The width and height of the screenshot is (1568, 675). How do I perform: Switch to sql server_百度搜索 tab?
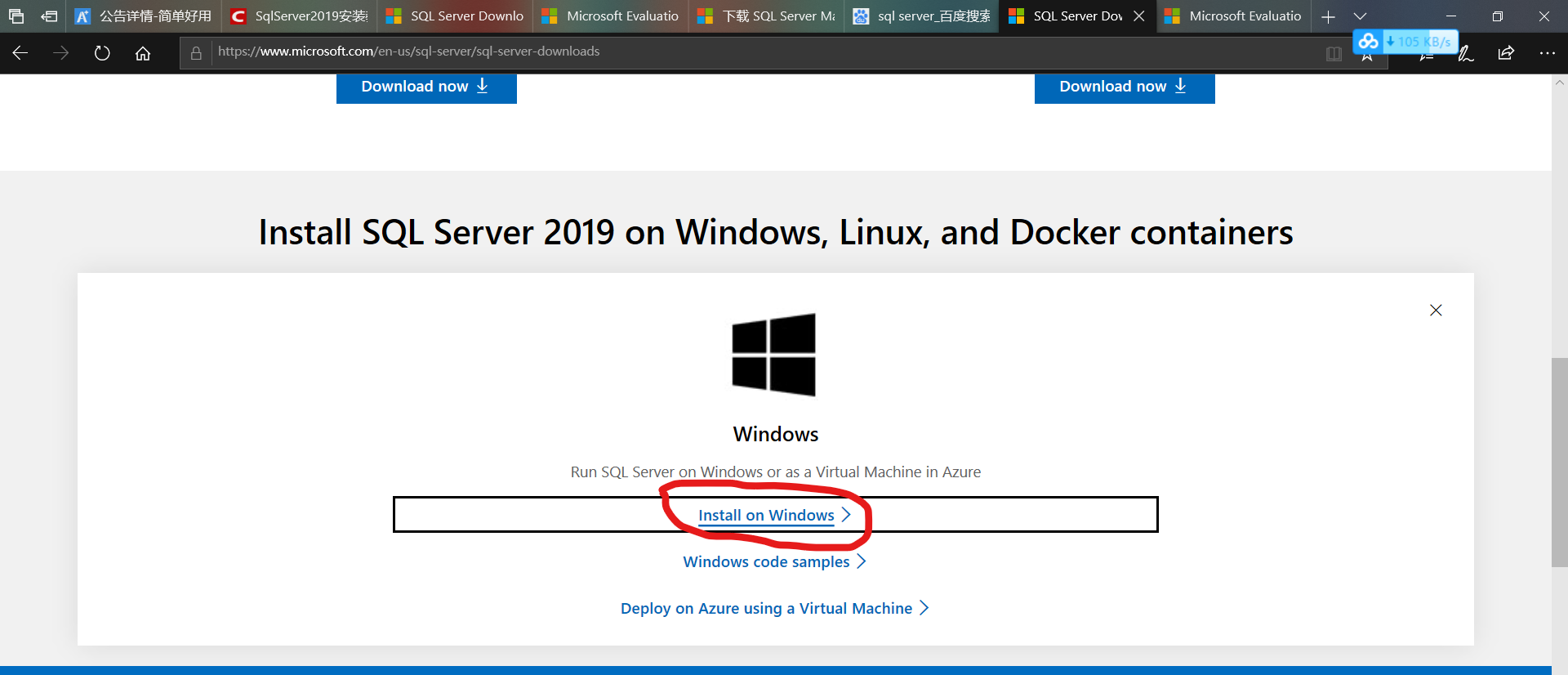pos(922,16)
